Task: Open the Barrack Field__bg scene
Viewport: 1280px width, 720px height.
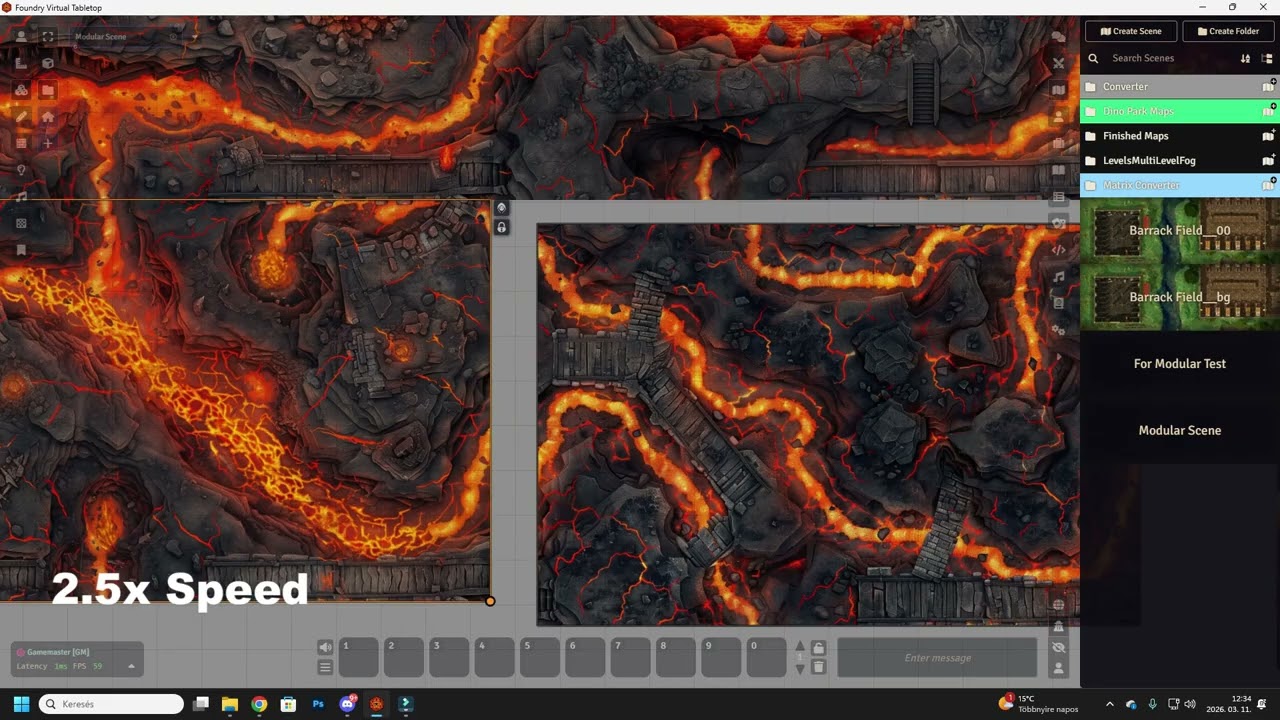Action: tap(1180, 297)
